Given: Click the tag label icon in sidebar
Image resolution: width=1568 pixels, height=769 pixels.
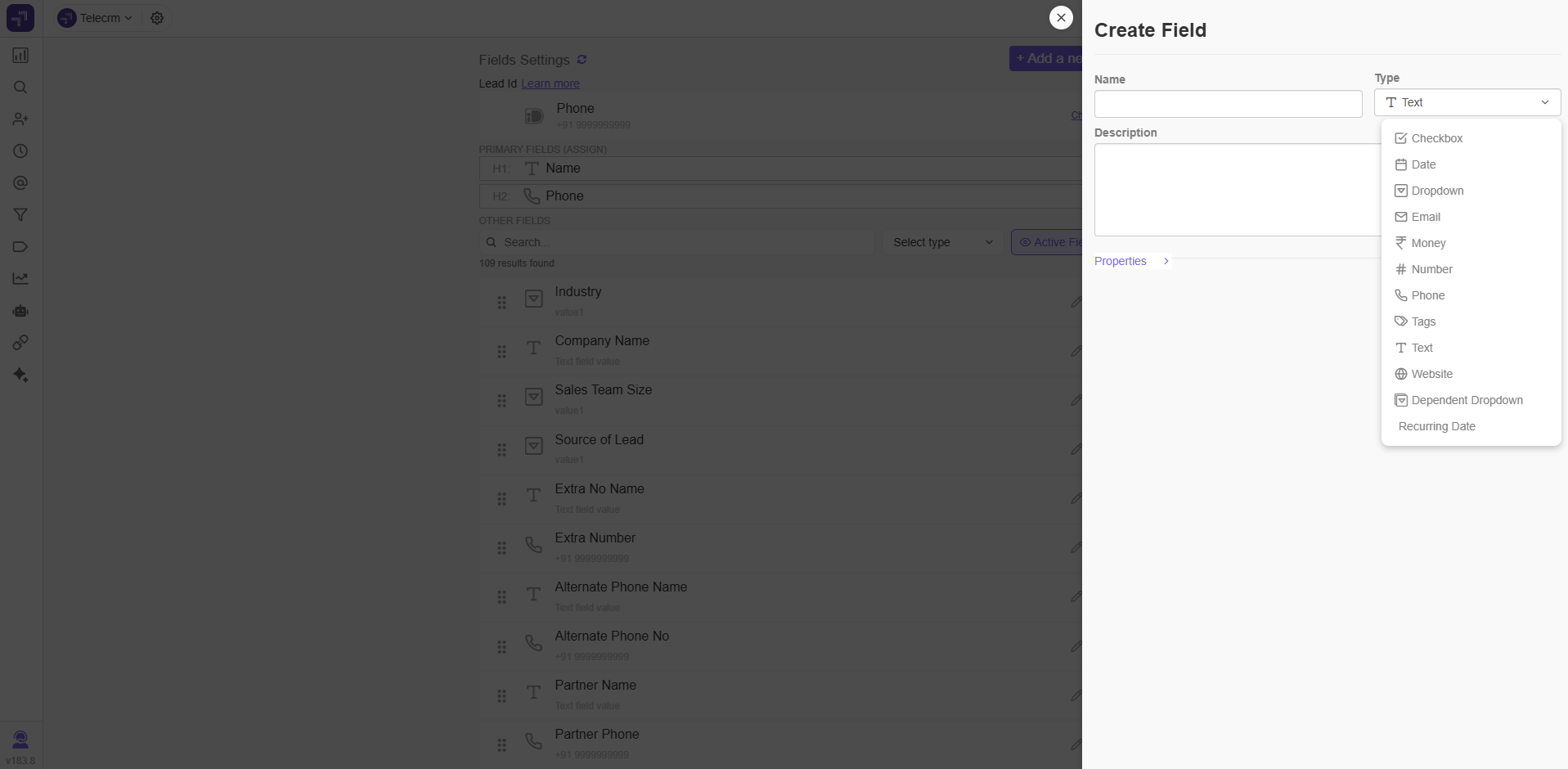Looking at the screenshot, I should [20, 246].
